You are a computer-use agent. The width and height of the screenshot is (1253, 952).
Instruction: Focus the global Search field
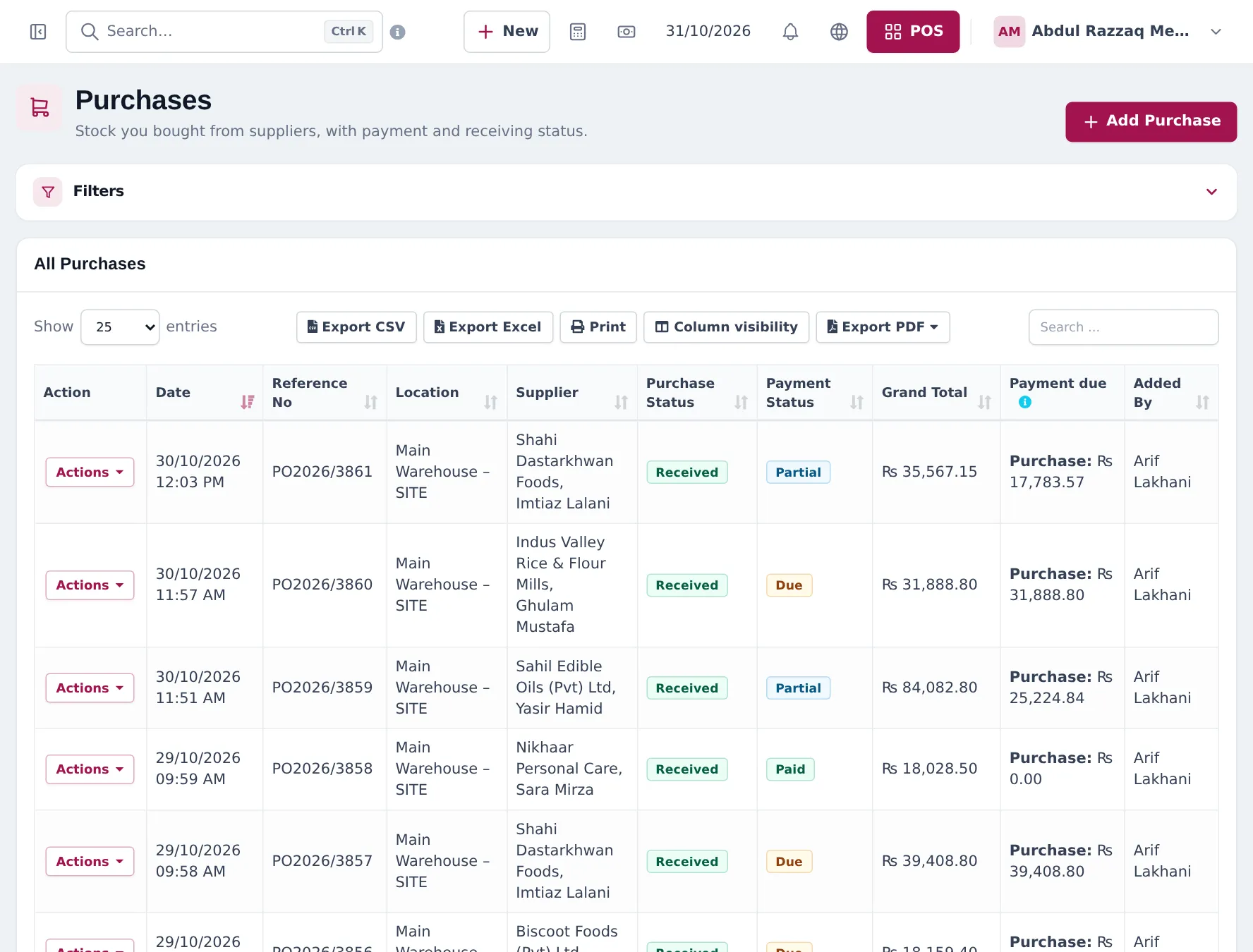[224, 32]
